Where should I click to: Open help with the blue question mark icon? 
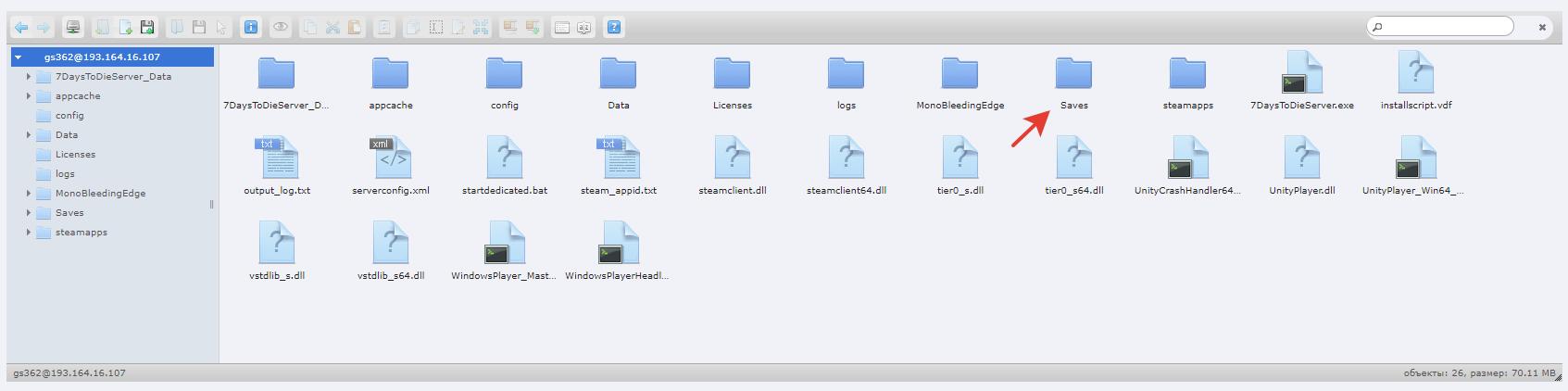[x=614, y=28]
